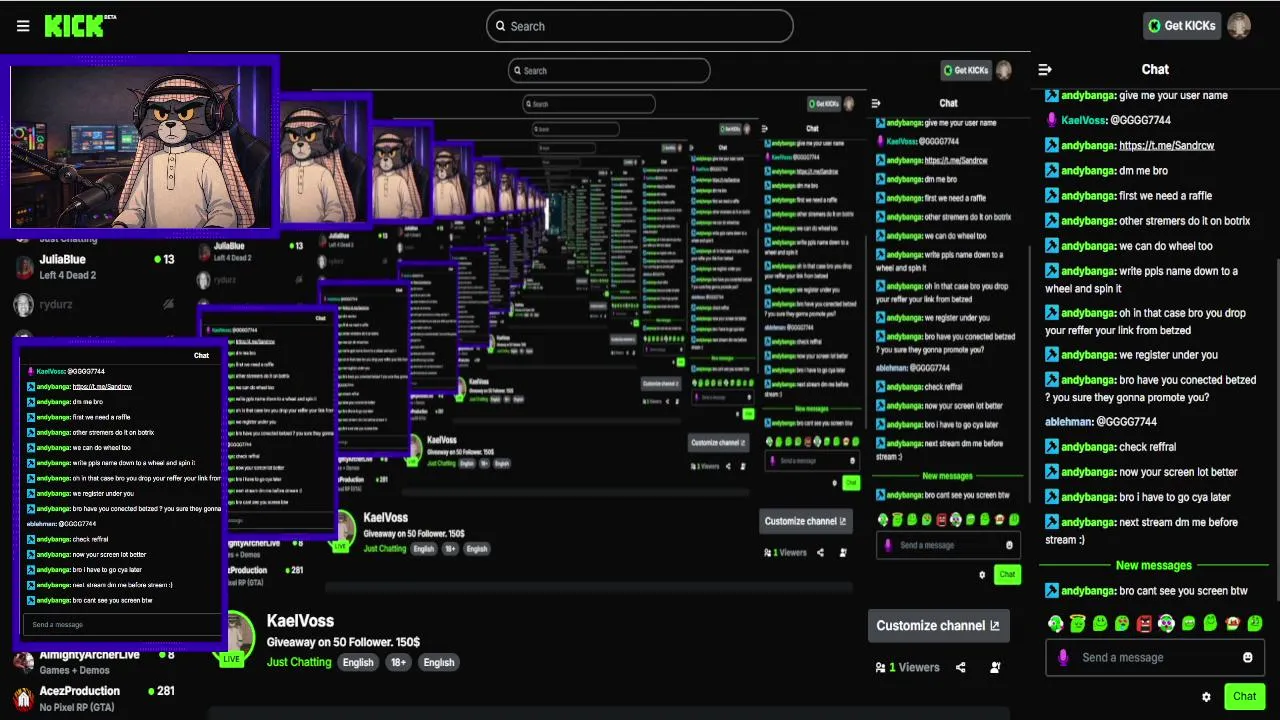Send message with main green Chat button
Image resolution: width=1280 pixels, height=720 pixels.
(1244, 696)
